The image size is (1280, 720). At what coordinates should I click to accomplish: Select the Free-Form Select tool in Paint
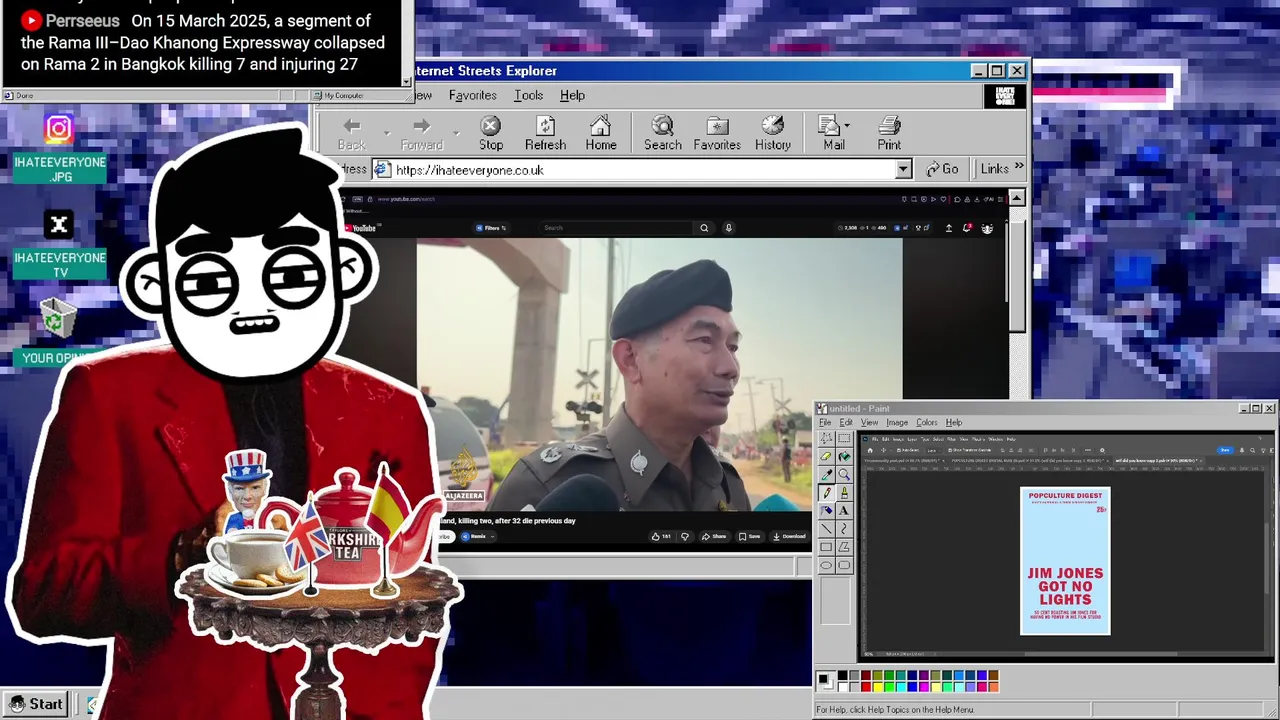coord(825,438)
